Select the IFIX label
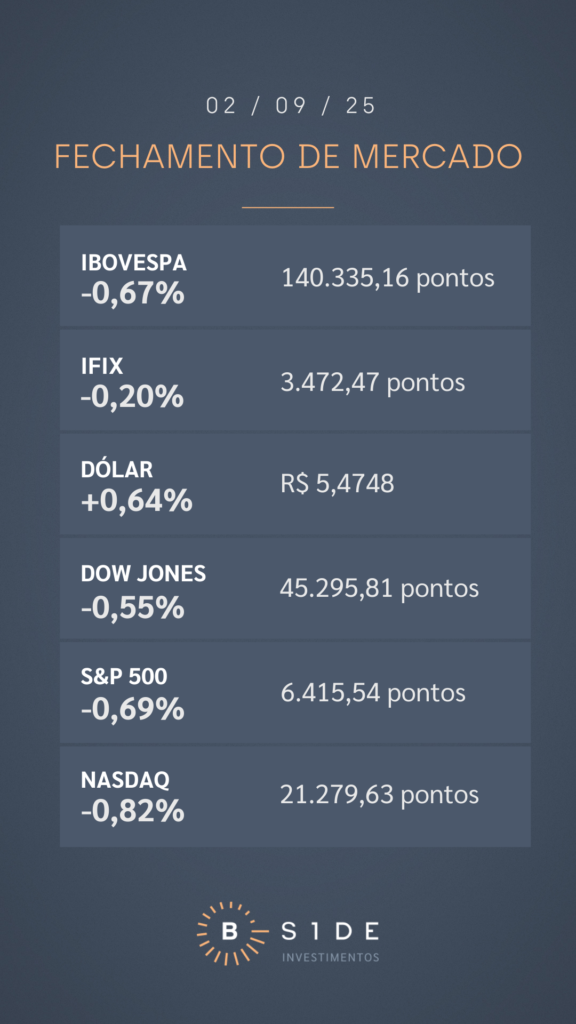 point(102,366)
